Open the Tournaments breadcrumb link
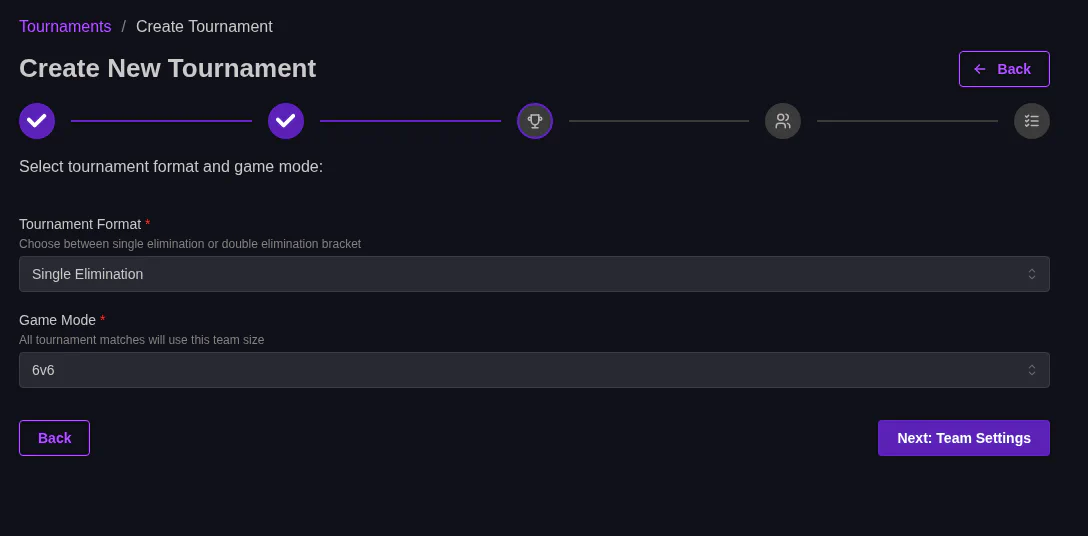This screenshot has height=536, width=1088. 65,27
